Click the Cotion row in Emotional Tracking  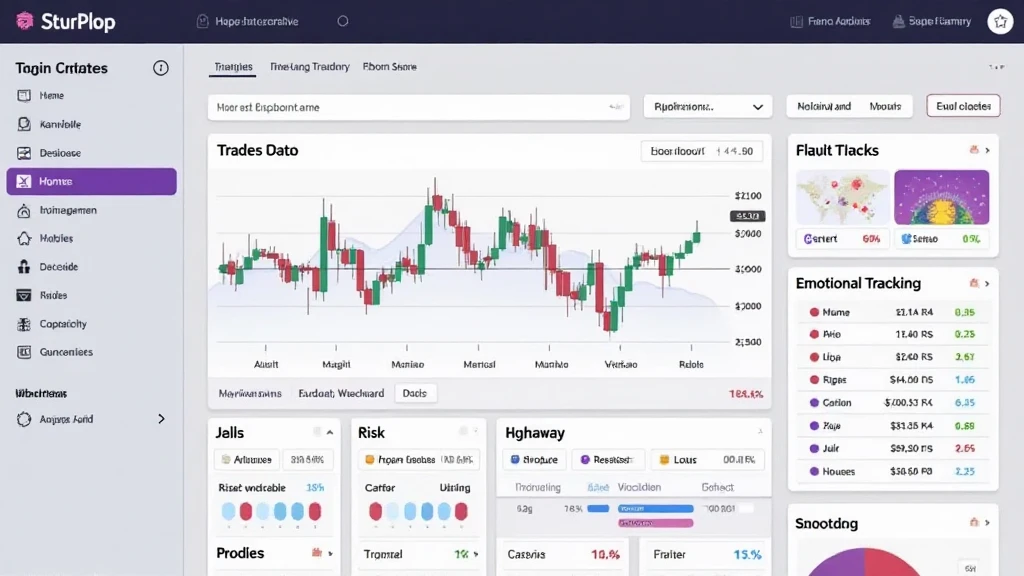click(x=893, y=402)
